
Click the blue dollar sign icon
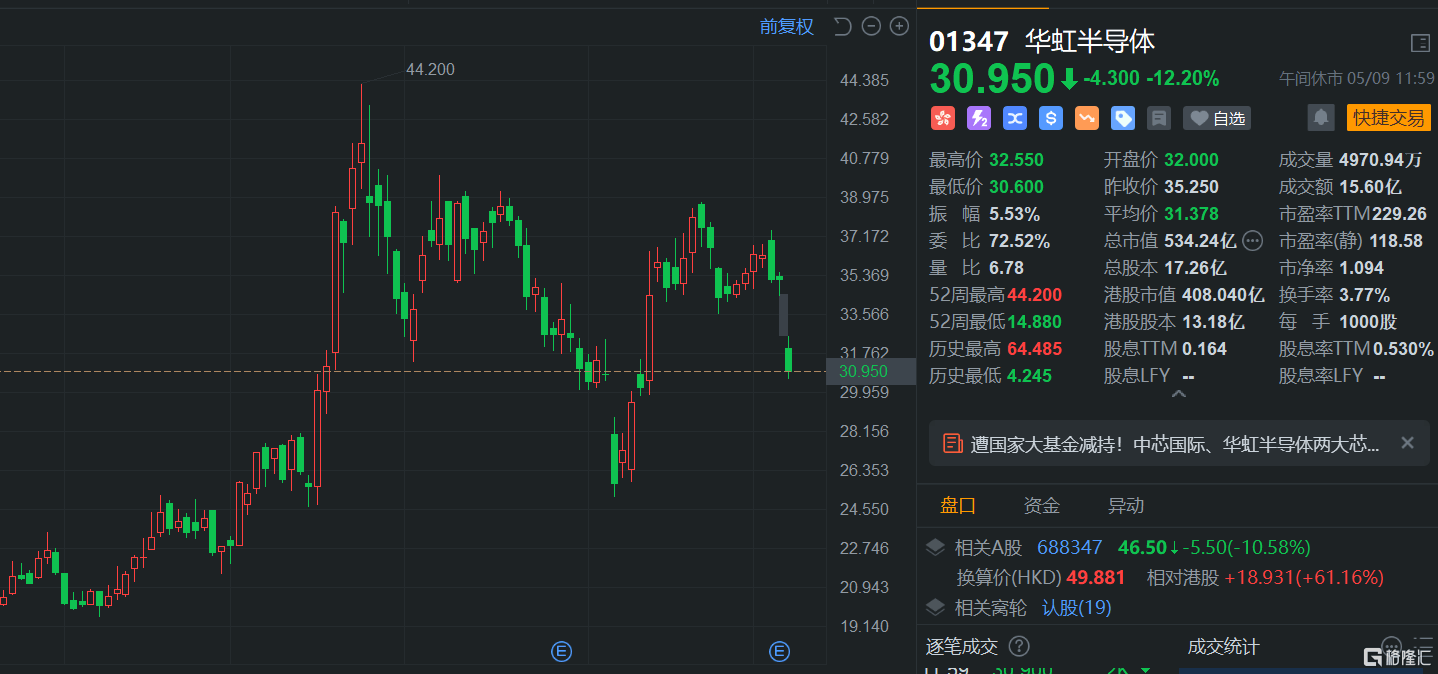pyautogui.click(x=1051, y=118)
